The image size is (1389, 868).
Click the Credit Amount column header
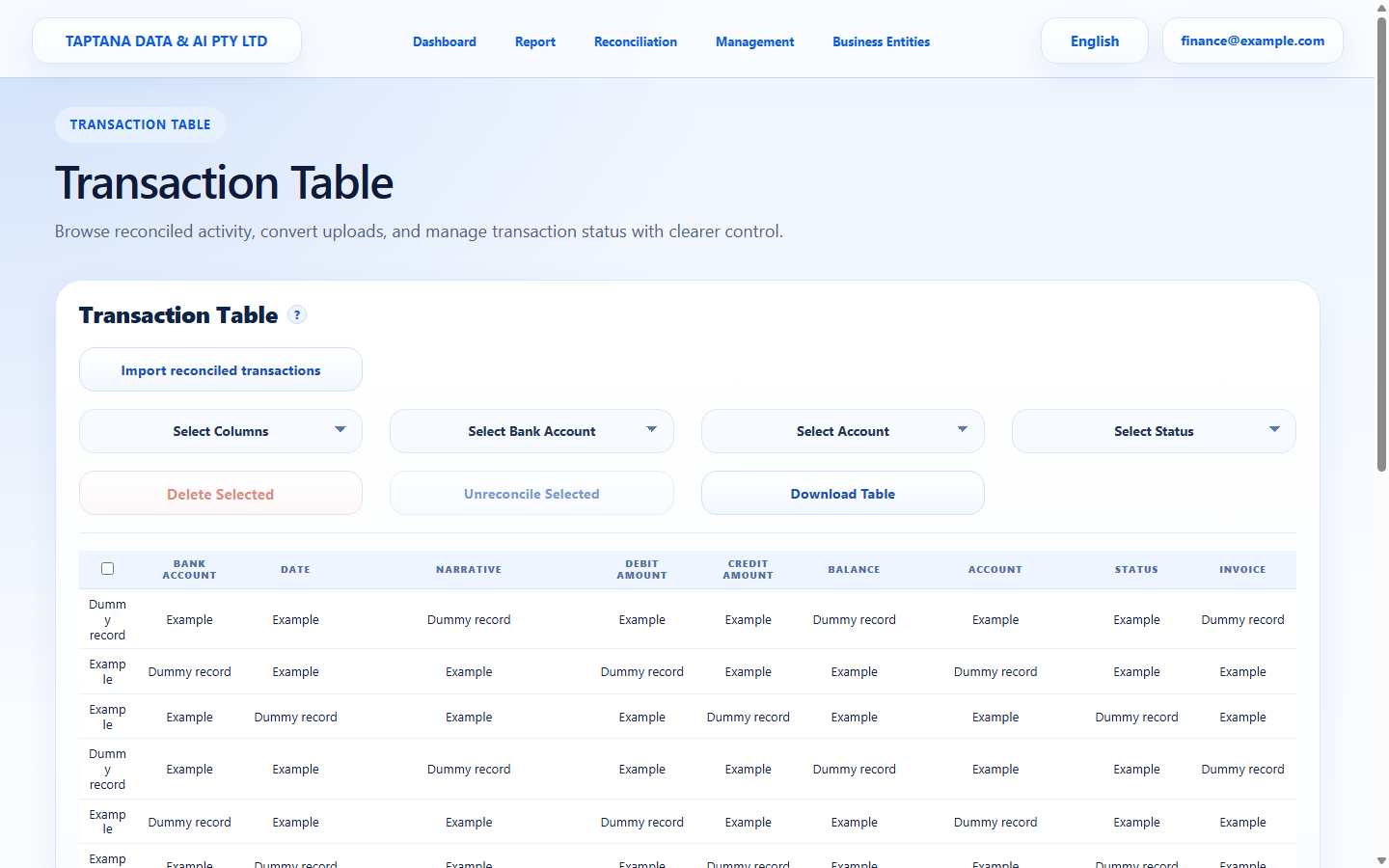click(x=749, y=569)
